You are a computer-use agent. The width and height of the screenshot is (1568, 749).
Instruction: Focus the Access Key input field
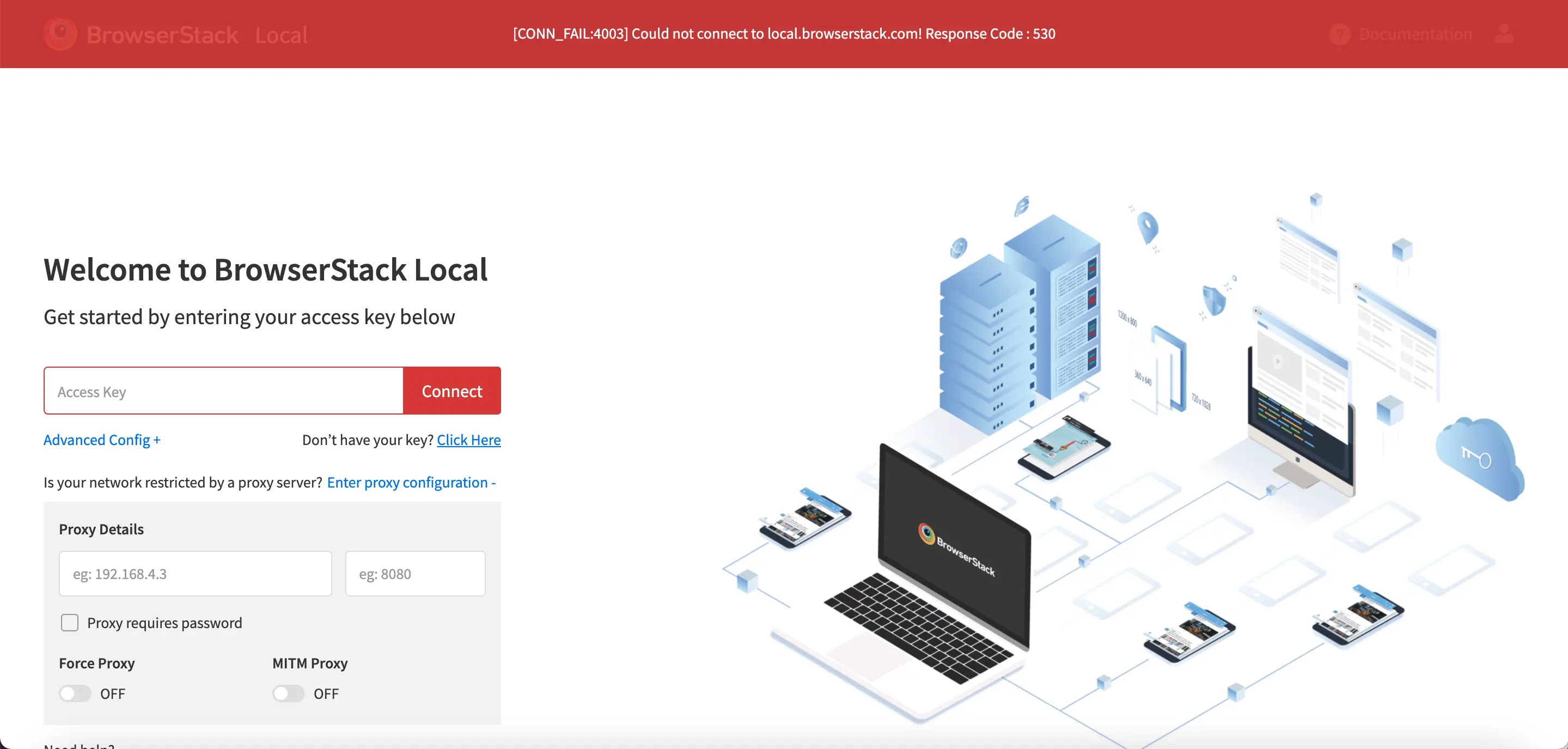(223, 391)
